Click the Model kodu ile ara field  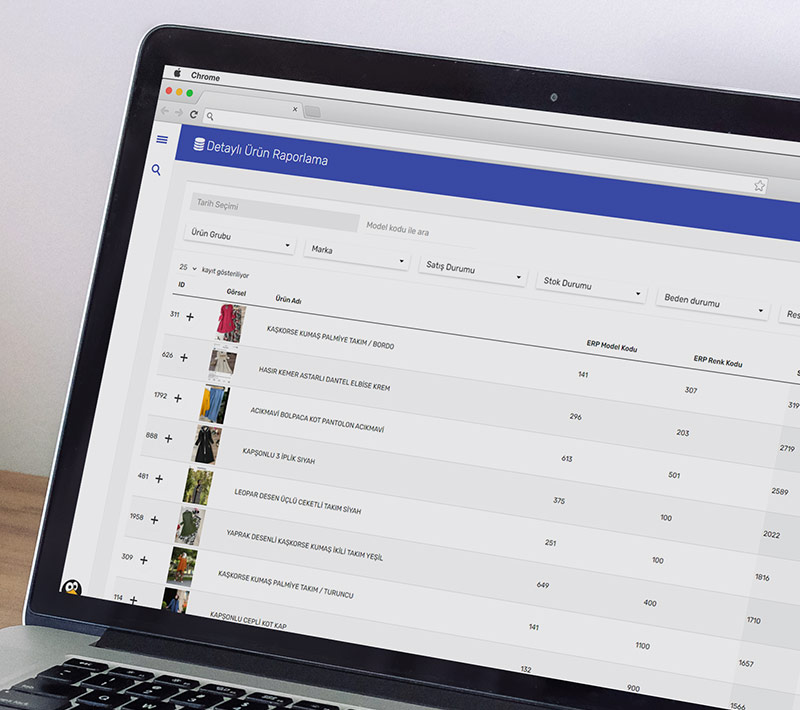397,229
